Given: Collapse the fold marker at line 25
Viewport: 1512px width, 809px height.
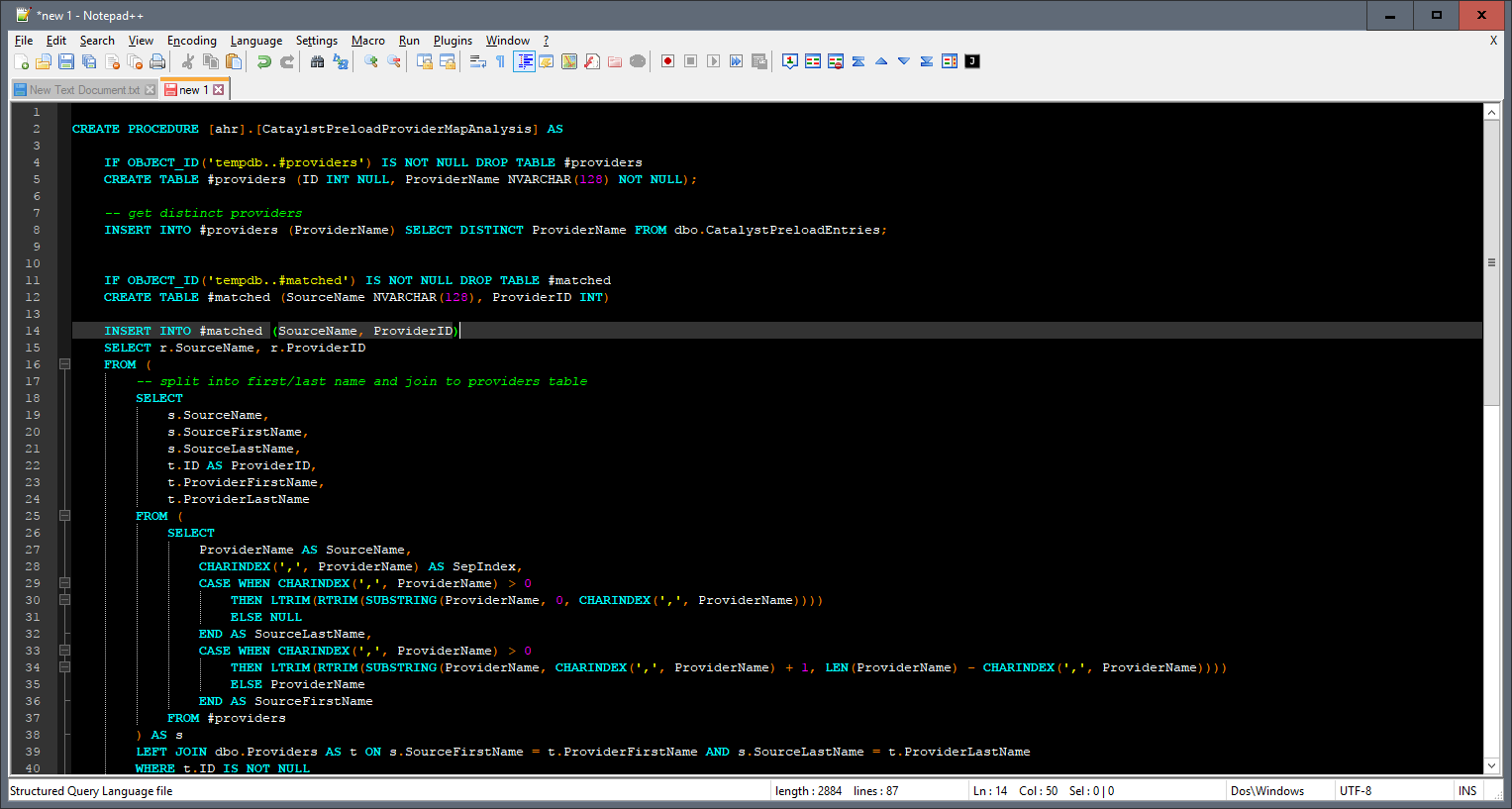Looking at the screenshot, I should tap(64, 516).
